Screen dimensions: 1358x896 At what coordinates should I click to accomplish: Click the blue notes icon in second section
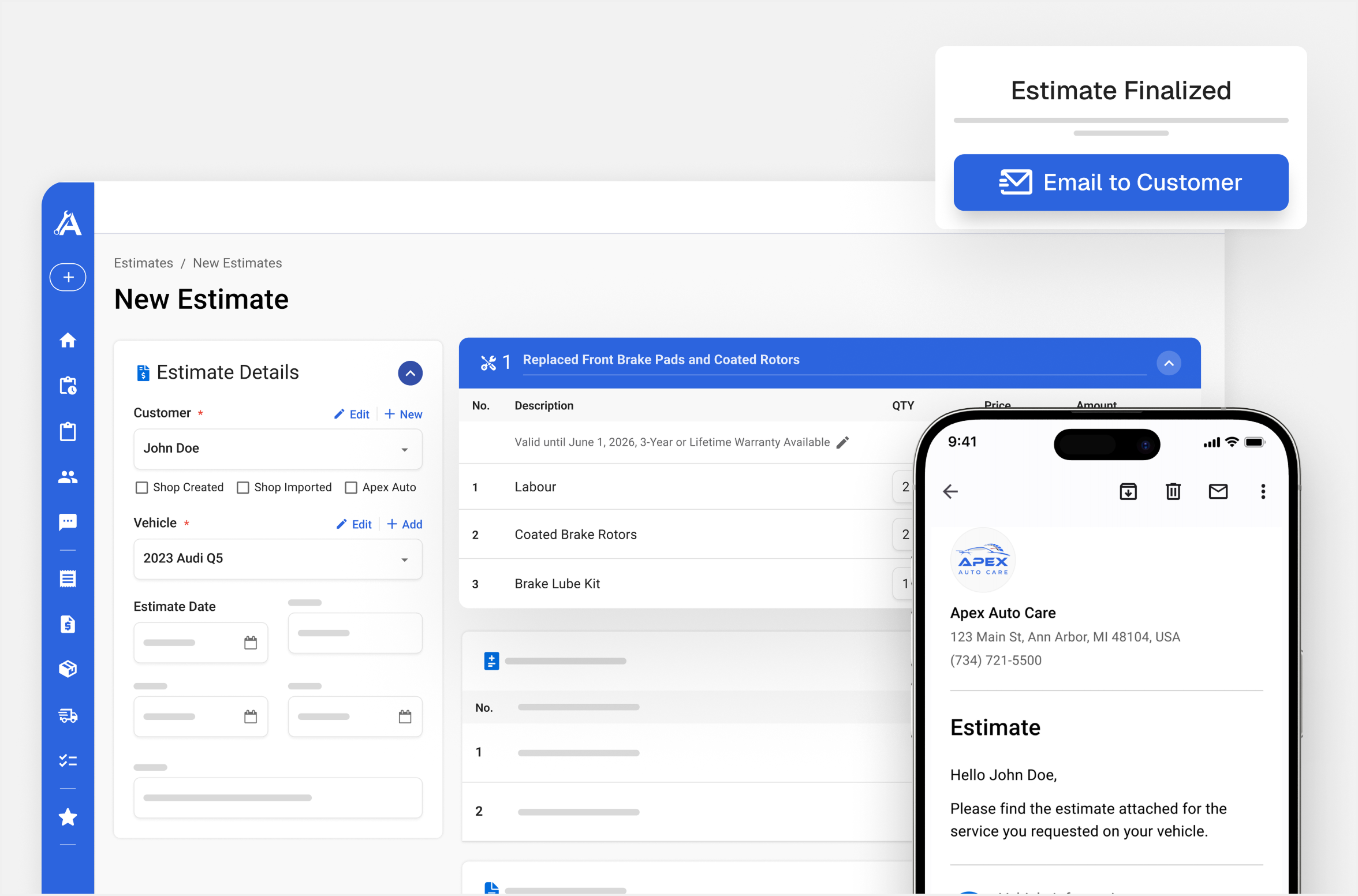[491, 661]
